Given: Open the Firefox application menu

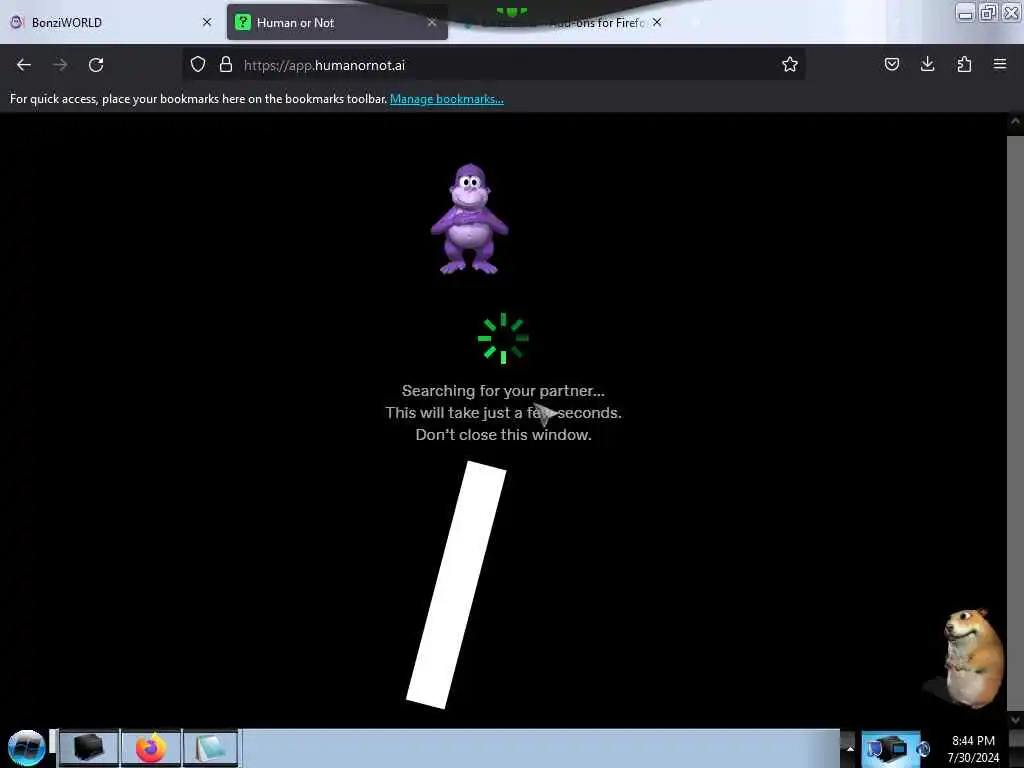Looking at the screenshot, I should tap(1000, 64).
